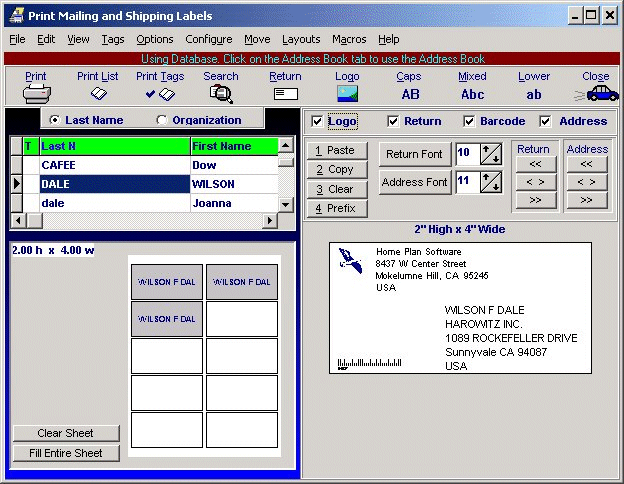Click the Clear Sheet button

pos(66,433)
